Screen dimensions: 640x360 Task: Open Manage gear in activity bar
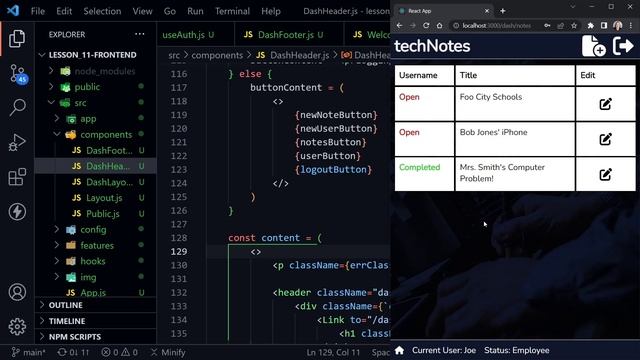[17, 327]
